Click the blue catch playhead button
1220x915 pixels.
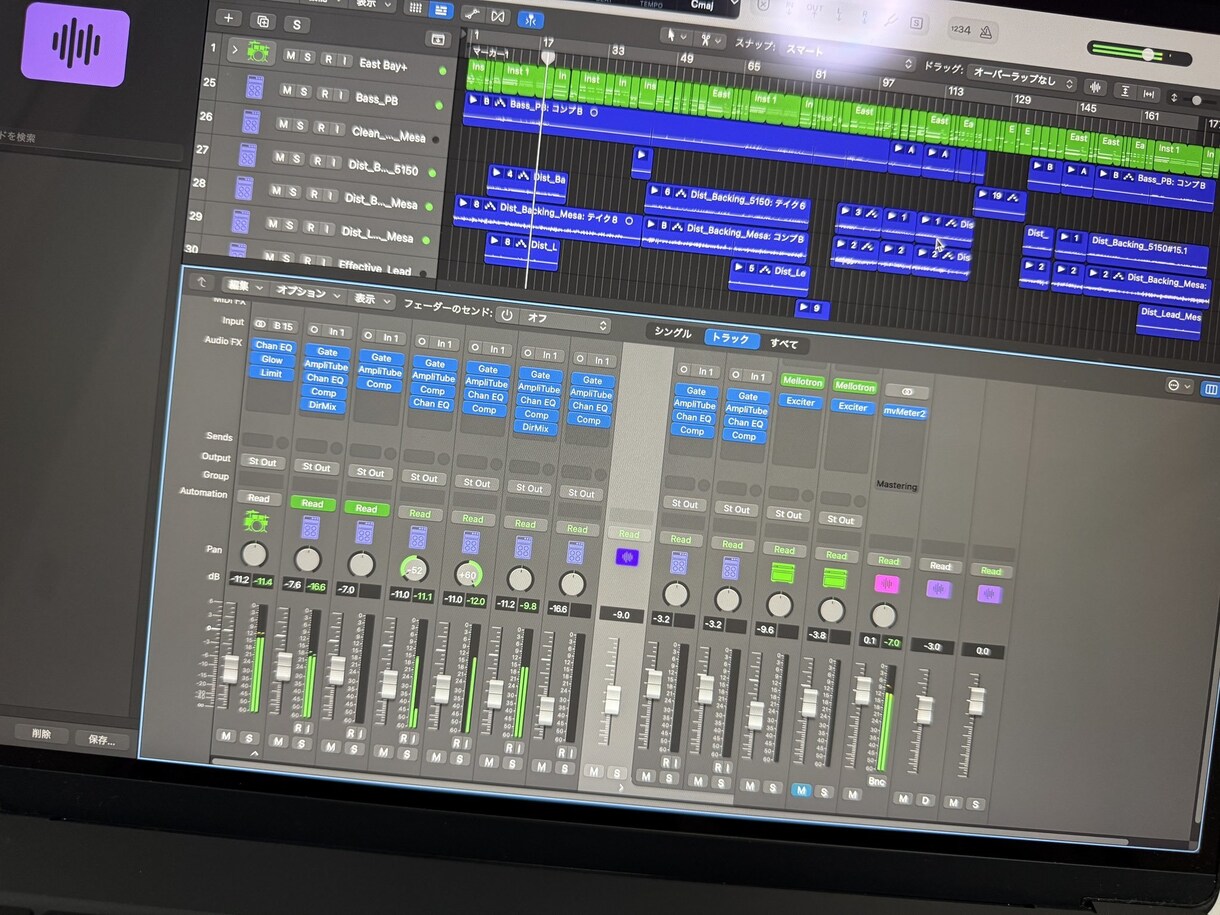tap(532, 18)
